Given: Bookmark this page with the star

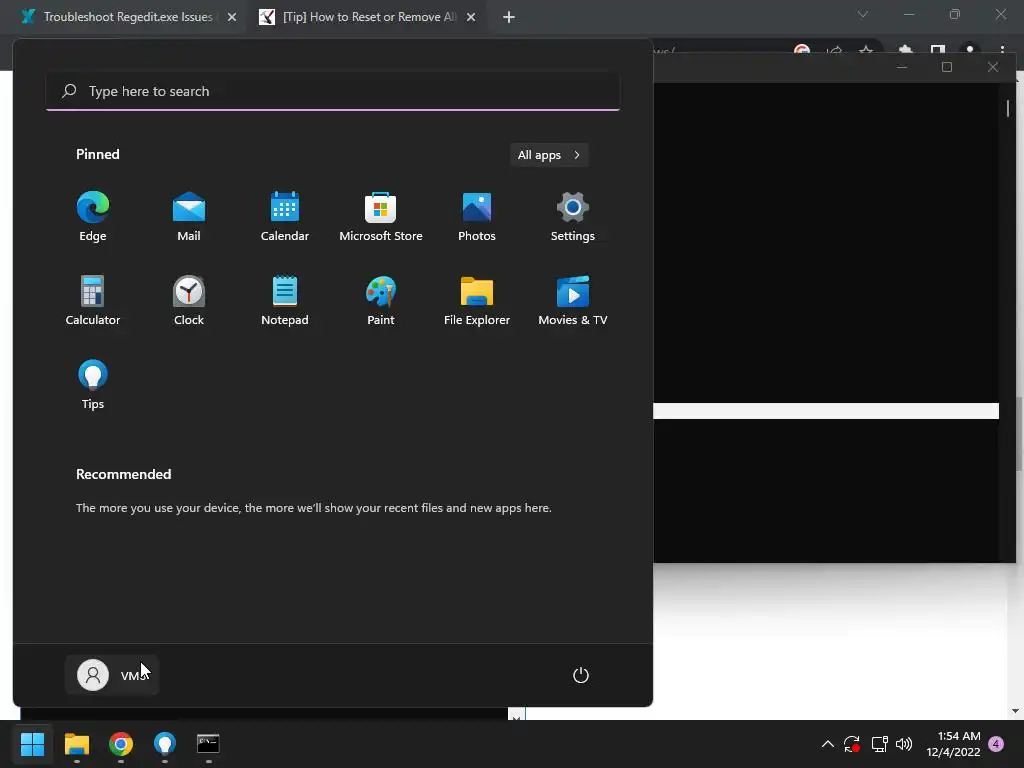Looking at the screenshot, I should 866,50.
